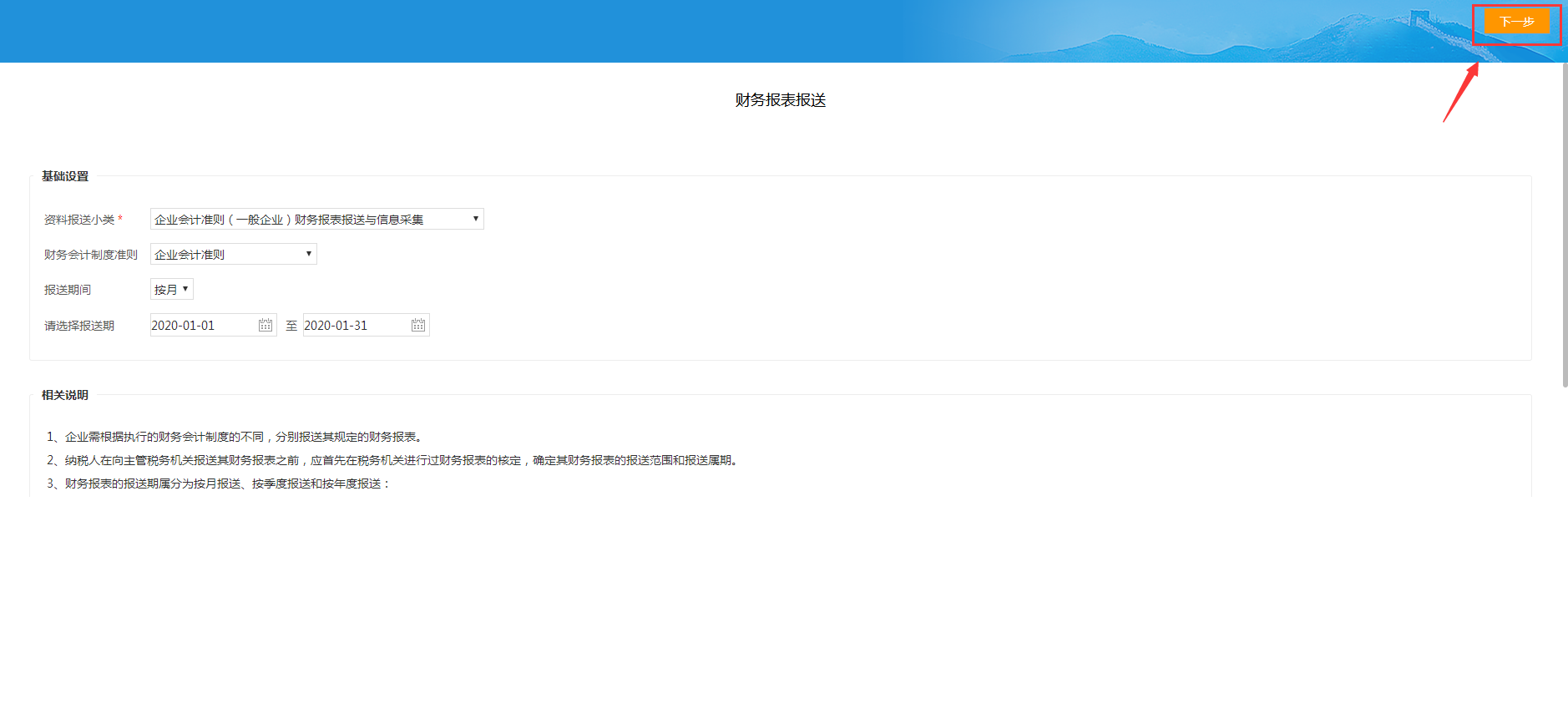The width and height of the screenshot is (1568, 724).
Task: Click note 2 beginning 纳税人在向主管税务机关
Action: 394,460
